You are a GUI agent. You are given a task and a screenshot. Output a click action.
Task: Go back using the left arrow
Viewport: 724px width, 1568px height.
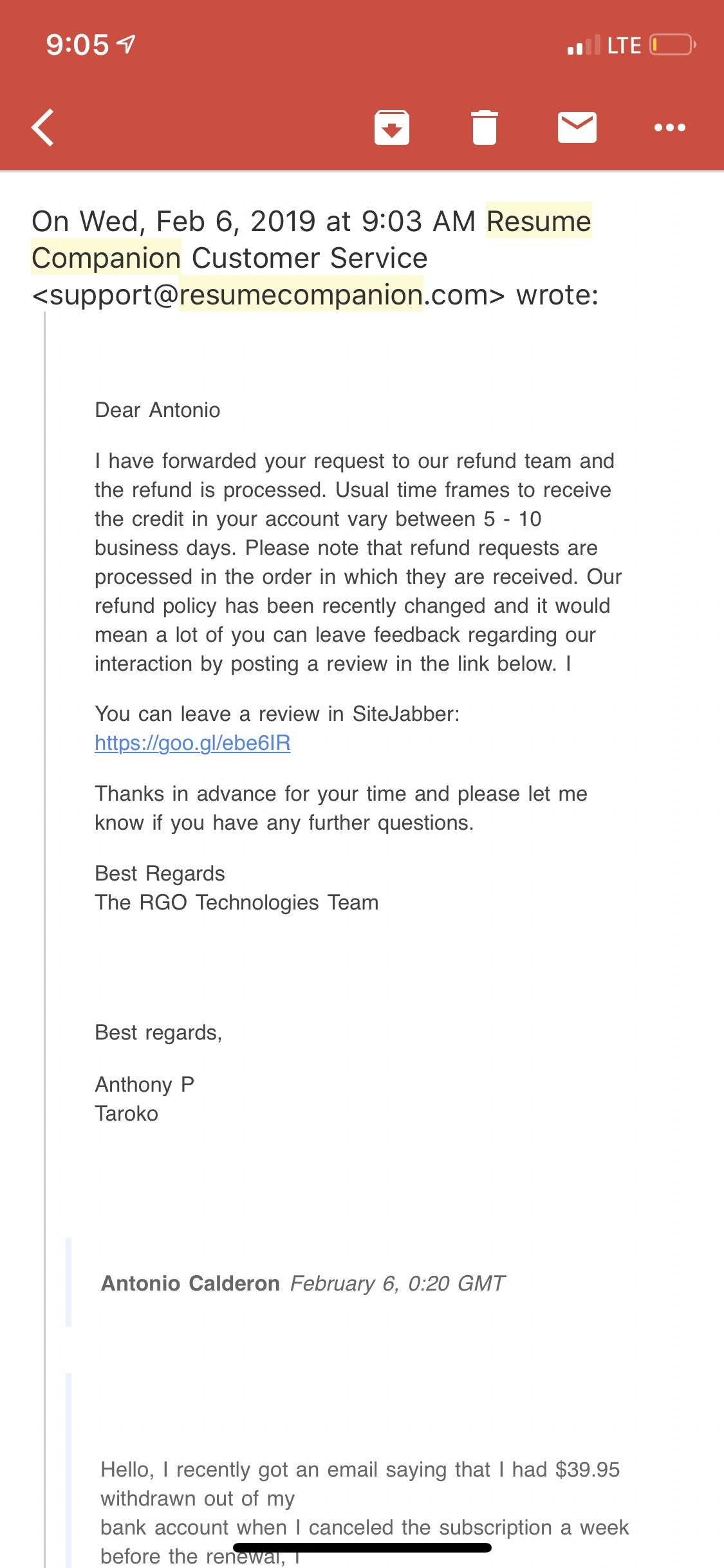coord(42,127)
